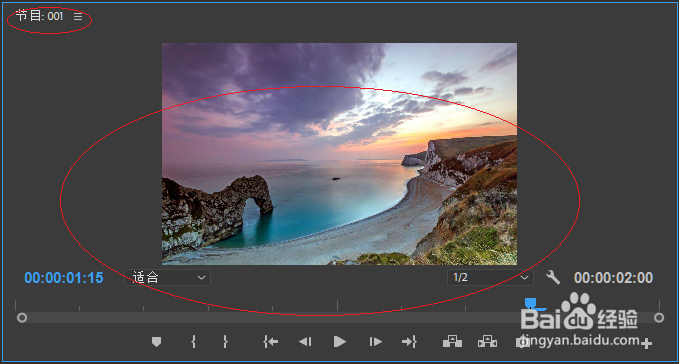Image resolution: width=679 pixels, height=364 pixels.
Task: Open the 适合 zoom level dropdown
Action: click(x=168, y=277)
